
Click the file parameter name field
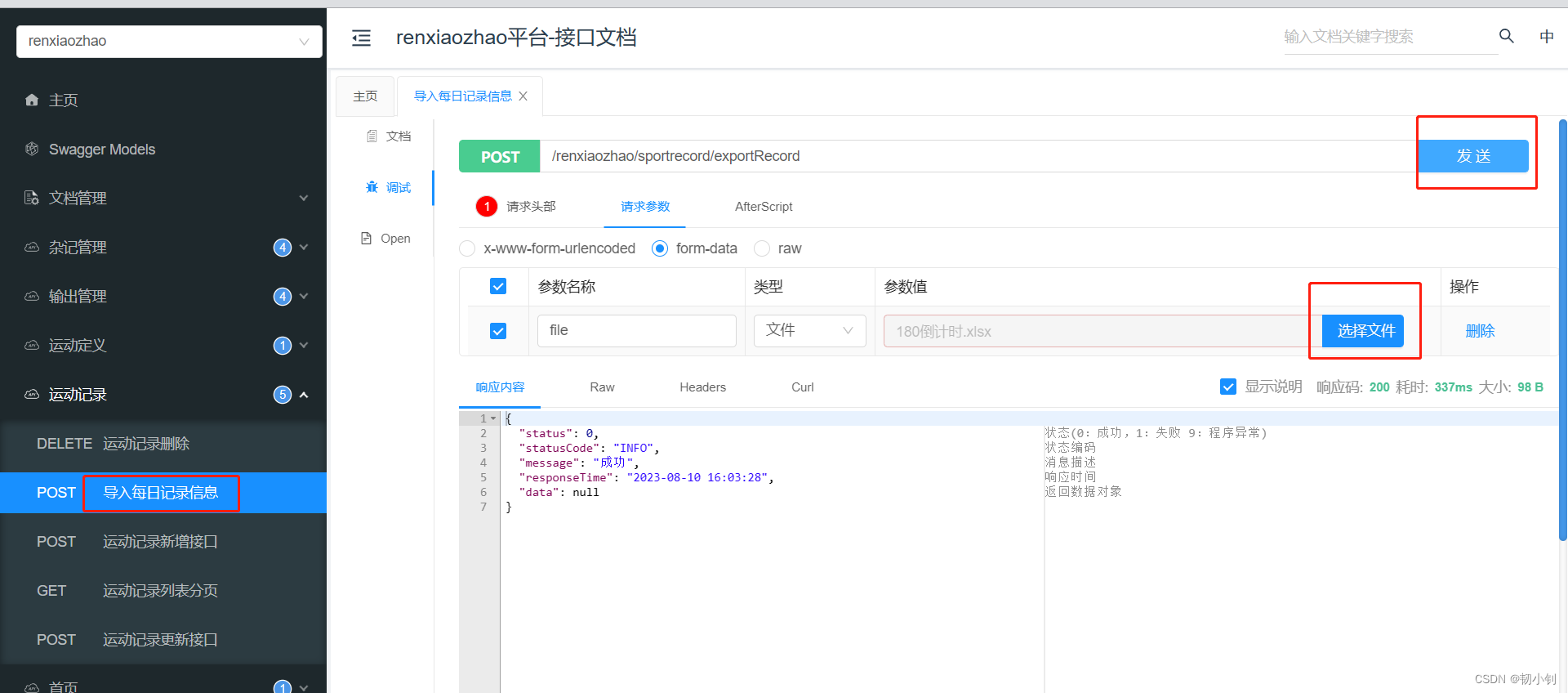pos(637,330)
